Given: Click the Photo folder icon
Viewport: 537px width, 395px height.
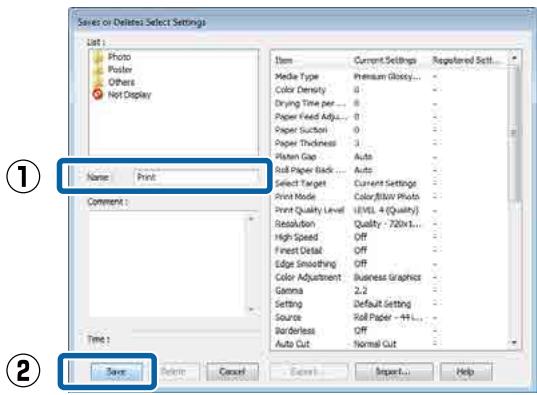Looking at the screenshot, I should pos(98,57).
